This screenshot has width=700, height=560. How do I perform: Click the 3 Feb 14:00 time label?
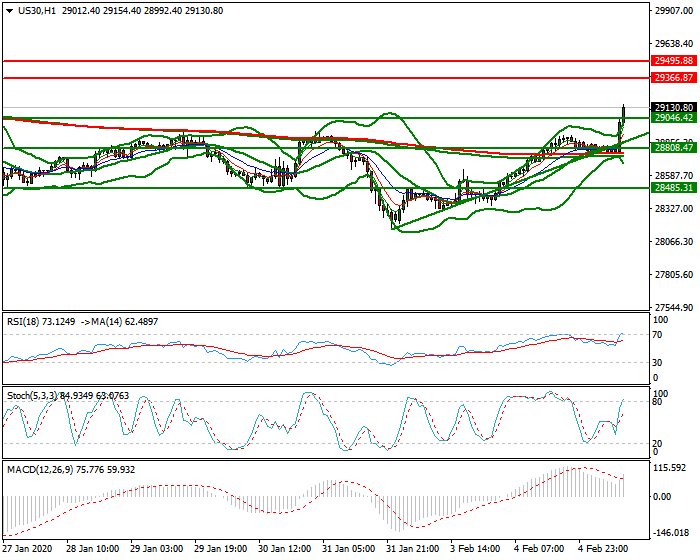coord(475,548)
